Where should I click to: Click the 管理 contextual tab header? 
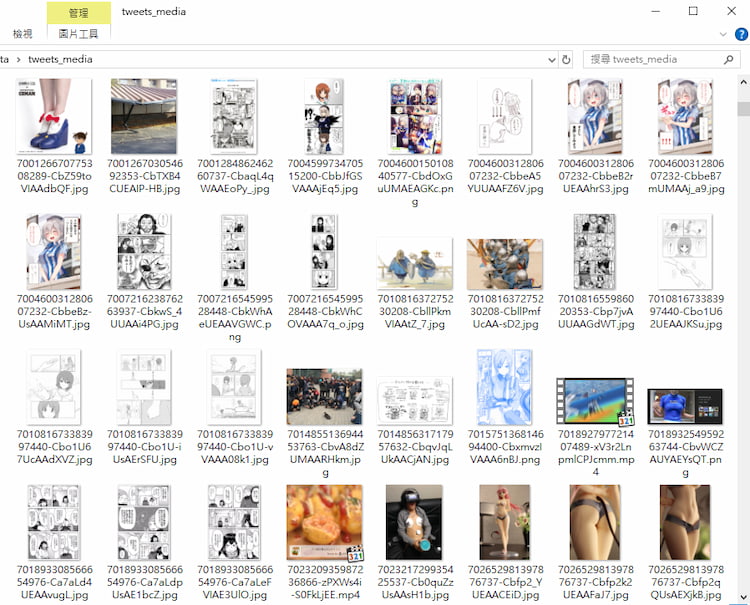click(78, 12)
